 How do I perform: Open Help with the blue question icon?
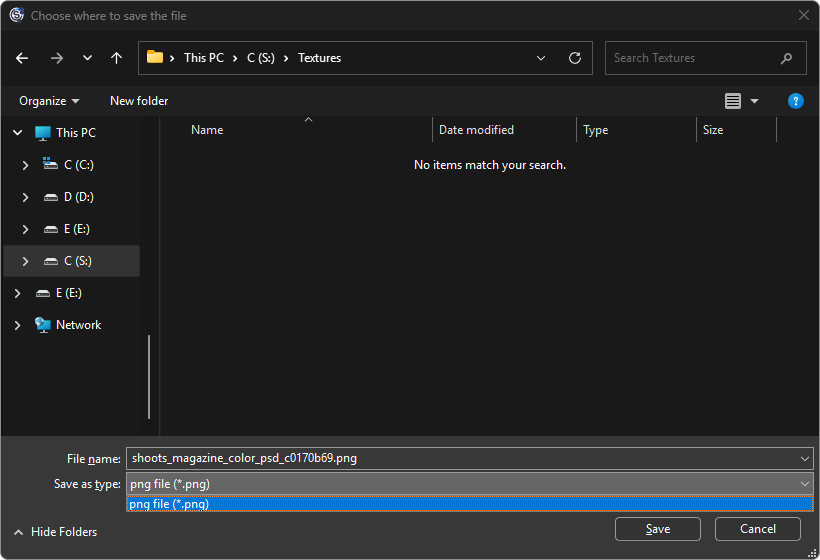coord(795,101)
